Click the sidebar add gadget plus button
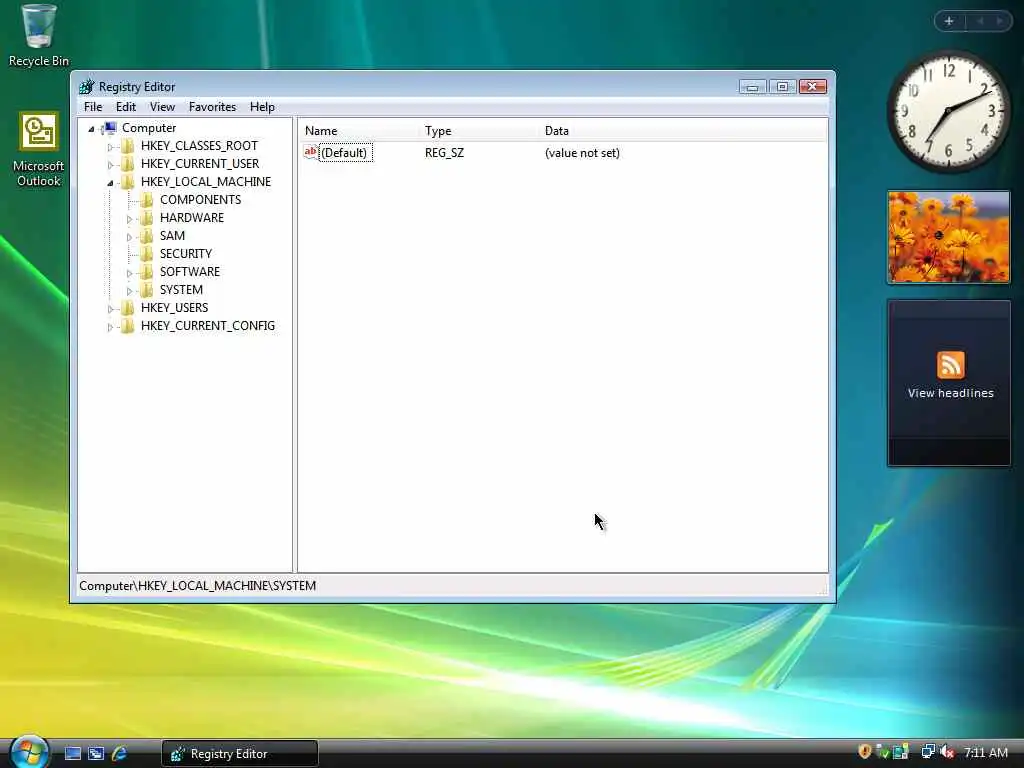 [x=949, y=21]
